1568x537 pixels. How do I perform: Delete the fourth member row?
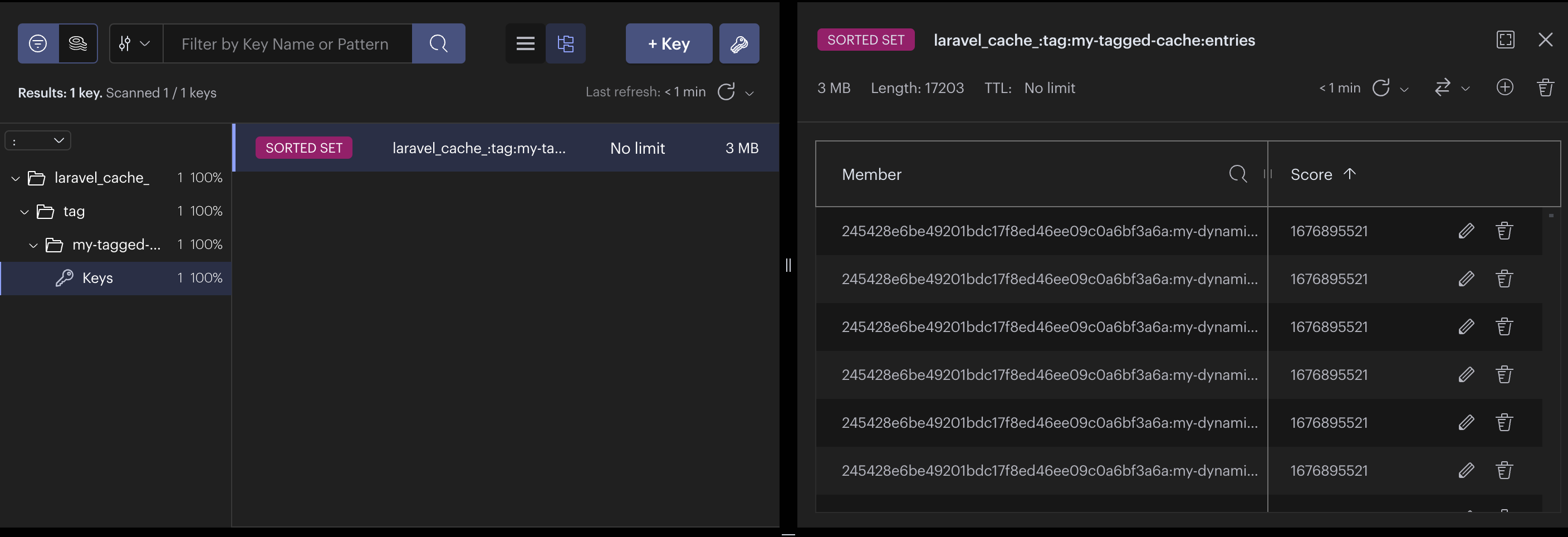1504,374
